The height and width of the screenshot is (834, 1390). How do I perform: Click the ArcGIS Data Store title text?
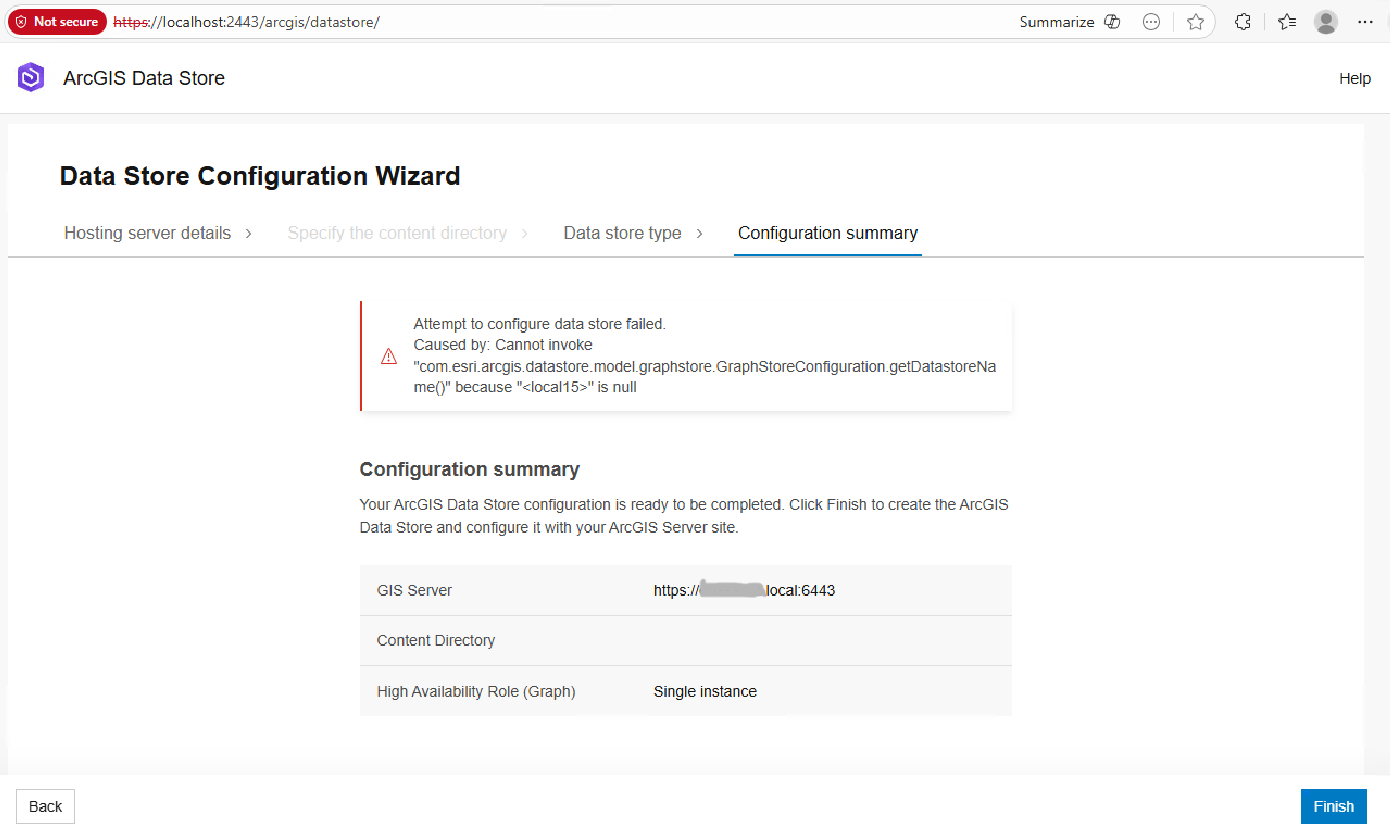click(144, 78)
